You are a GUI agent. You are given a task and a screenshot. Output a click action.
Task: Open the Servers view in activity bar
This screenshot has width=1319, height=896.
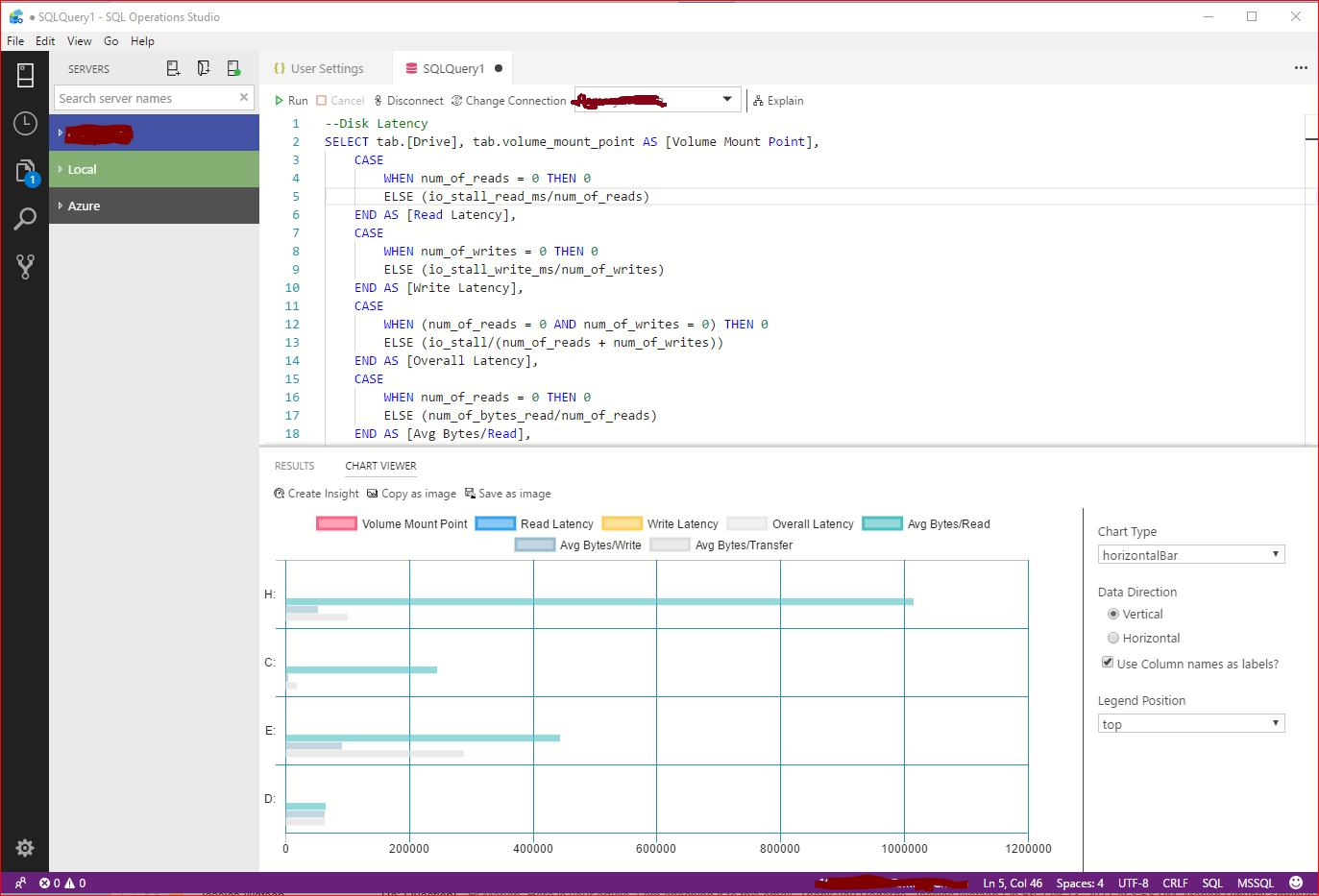(x=25, y=75)
